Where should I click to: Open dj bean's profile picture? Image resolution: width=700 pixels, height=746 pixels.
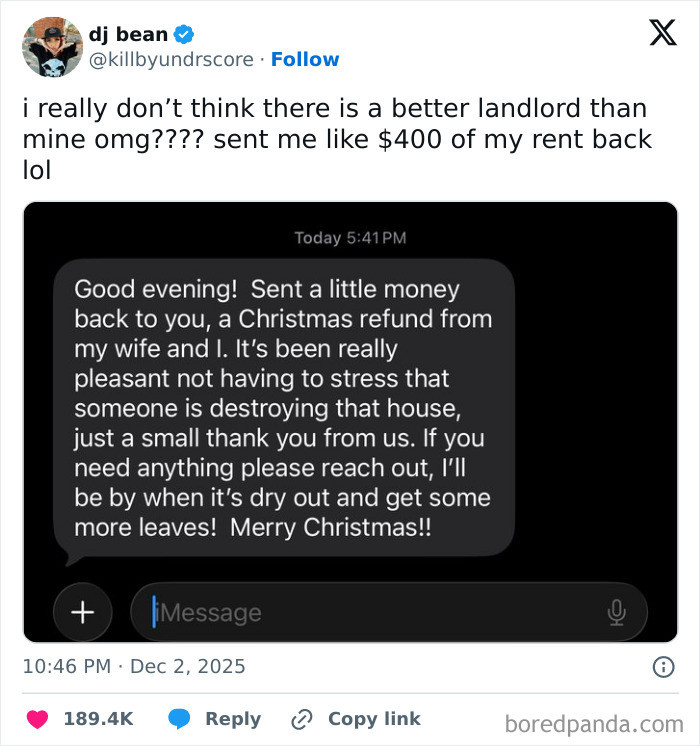click(x=51, y=47)
